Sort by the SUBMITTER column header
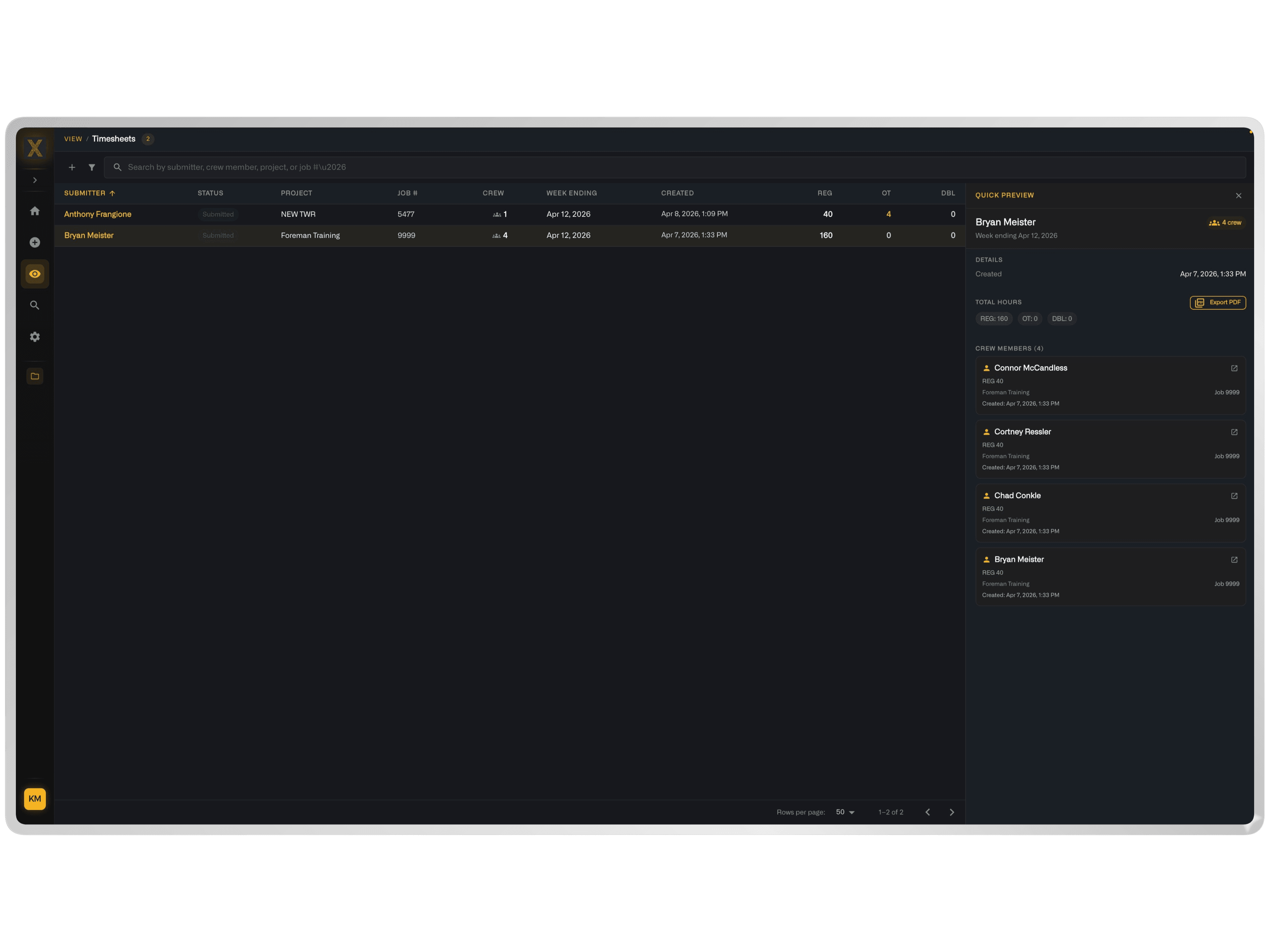This screenshot has width=1270, height=952. [x=90, y=193]
